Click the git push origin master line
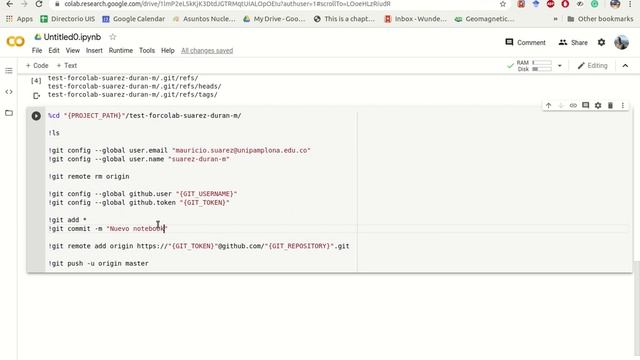Screen dimensions: 640x360 point(98,264)
